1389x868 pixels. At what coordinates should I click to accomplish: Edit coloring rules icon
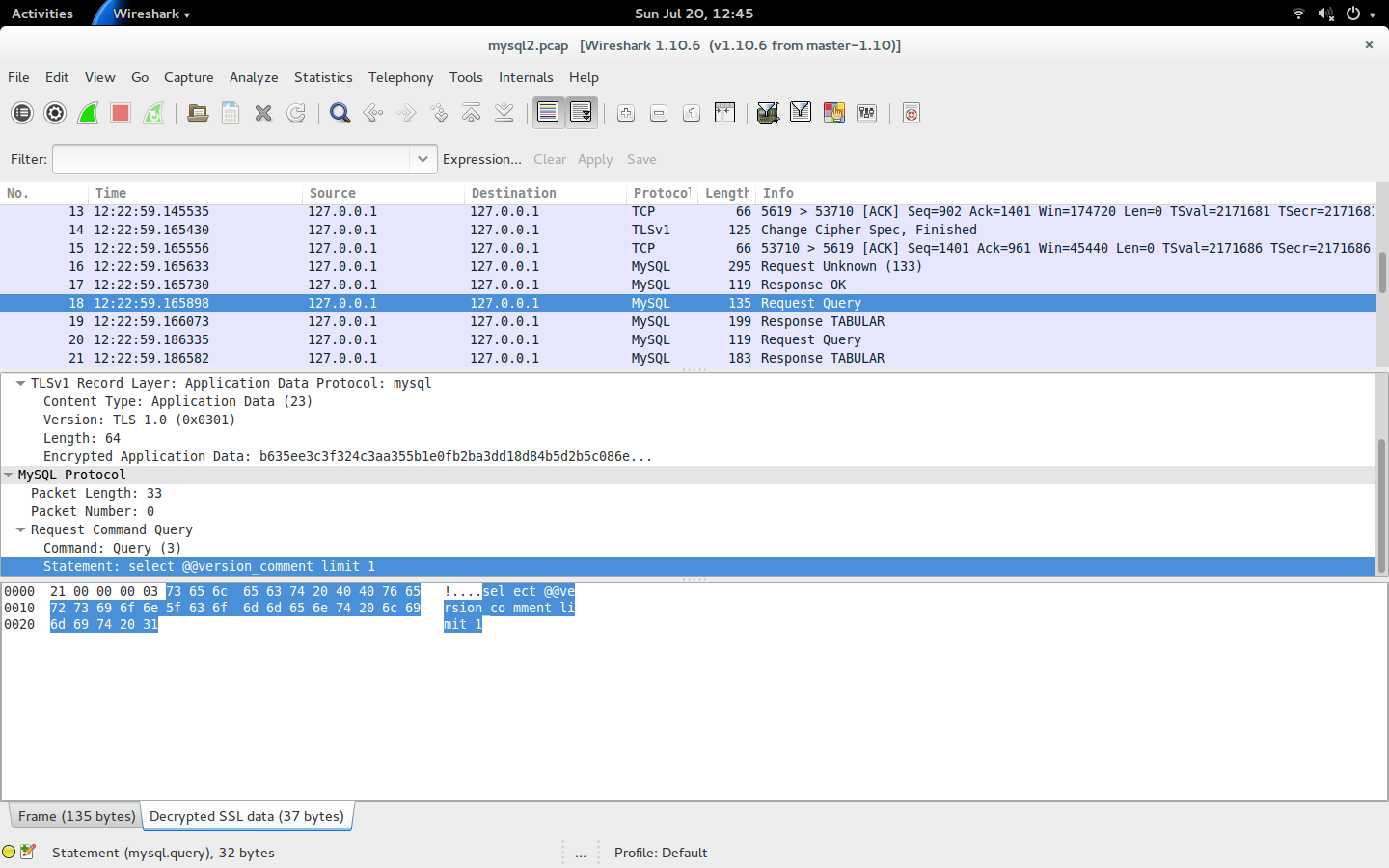(833, 113)
